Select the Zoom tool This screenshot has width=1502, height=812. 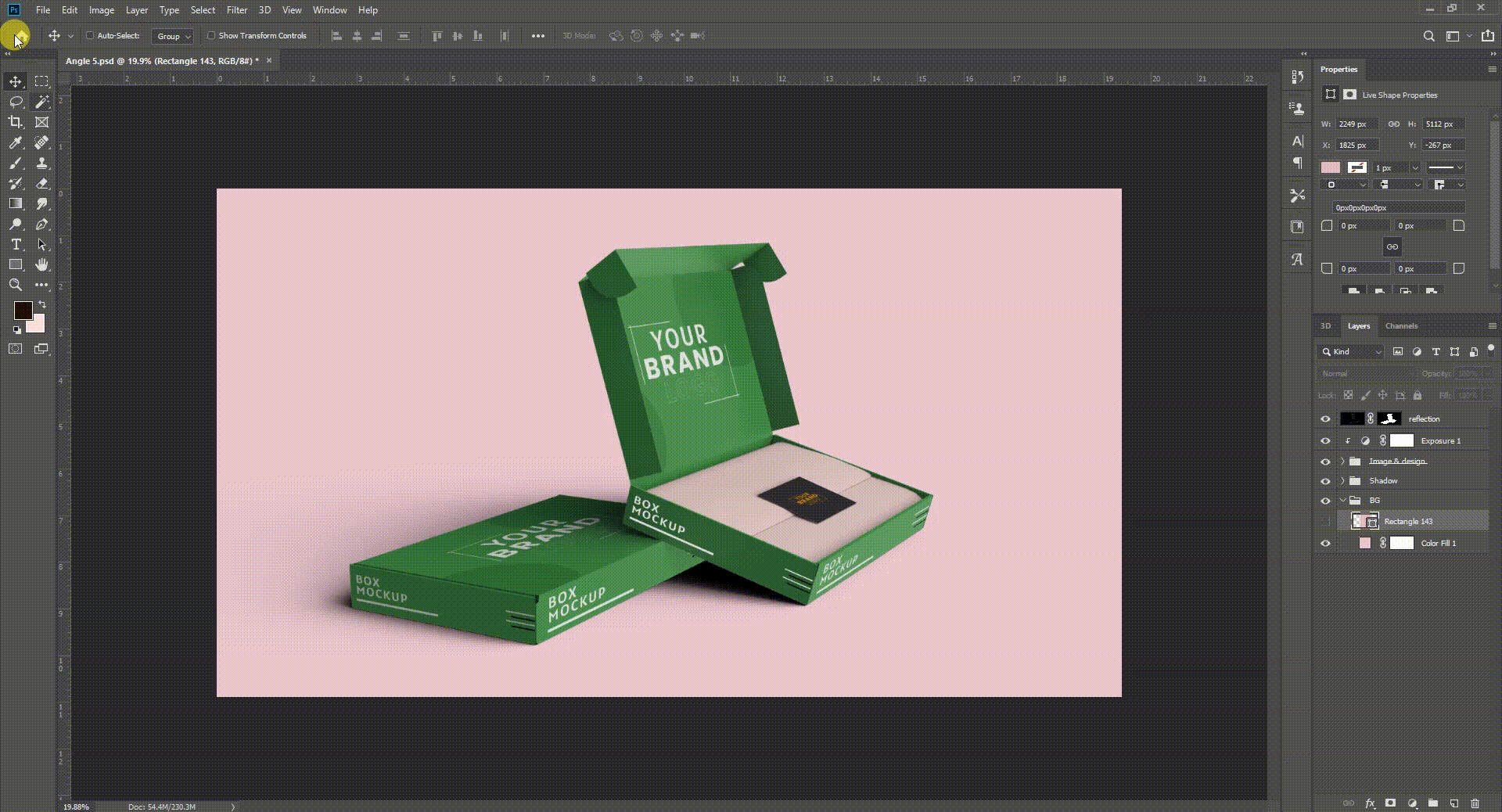click(16, 286)
